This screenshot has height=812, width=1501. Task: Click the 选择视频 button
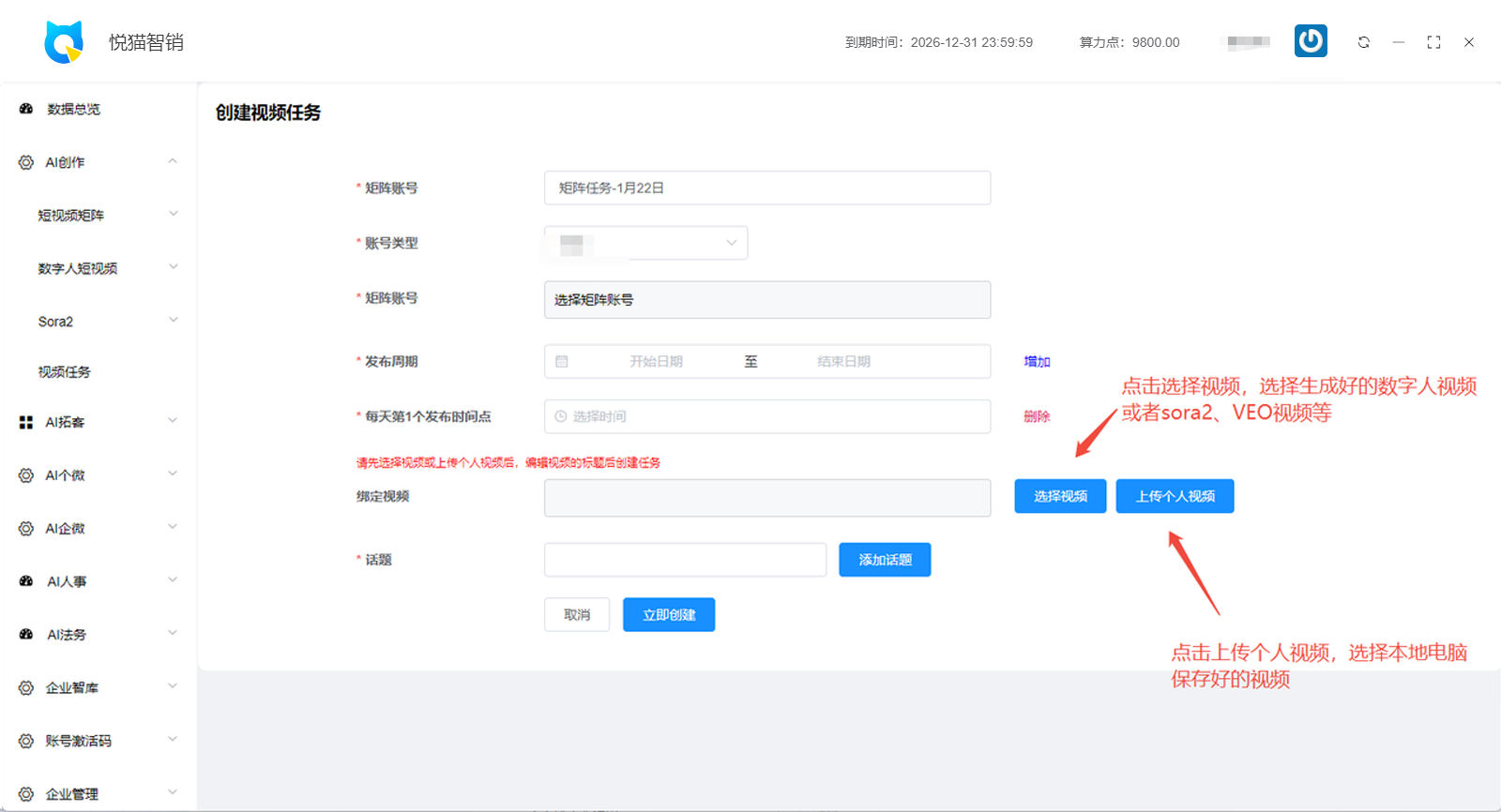click(x=1060, y=496)
